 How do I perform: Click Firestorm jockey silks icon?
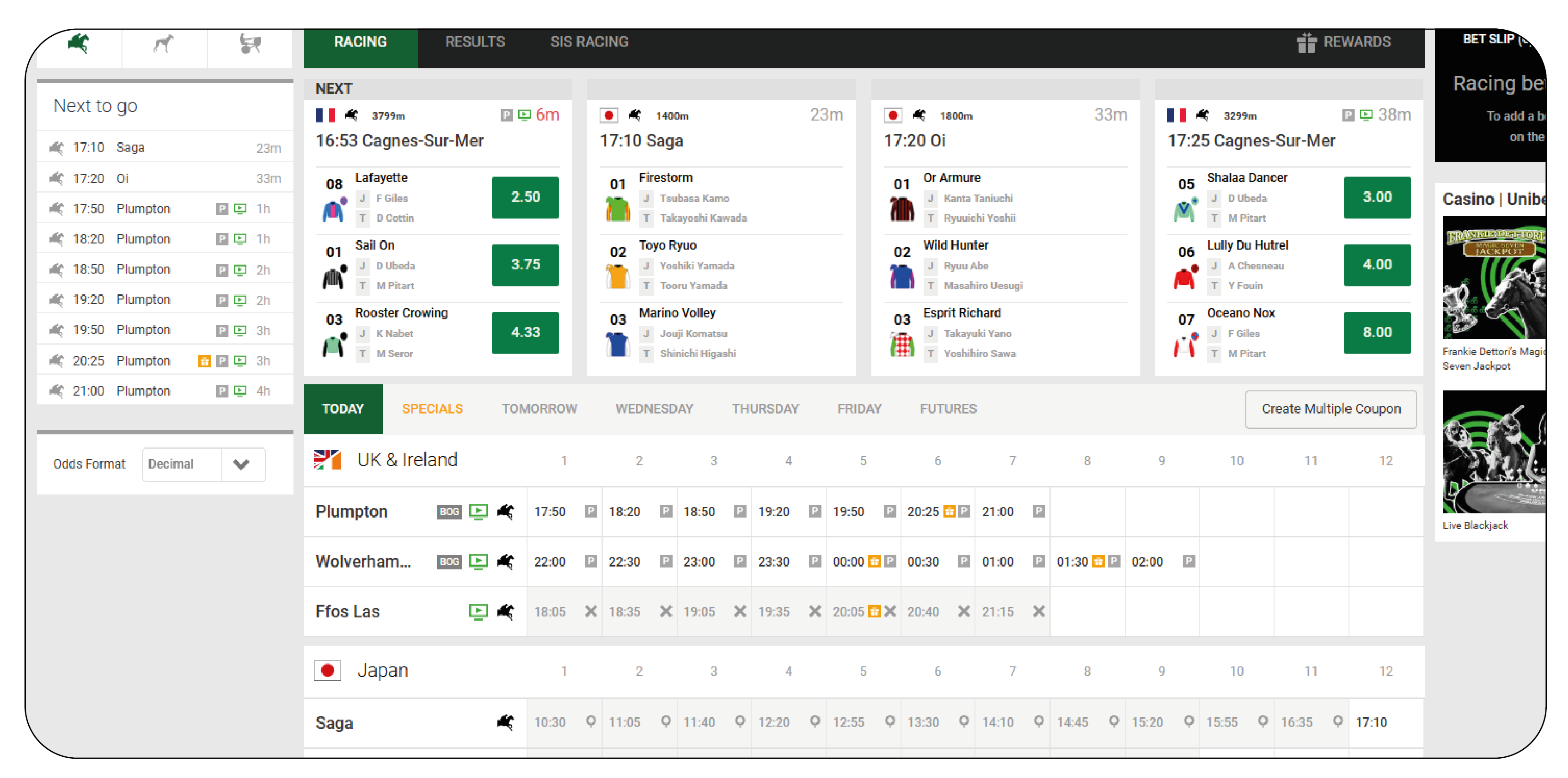coord(618,210)
